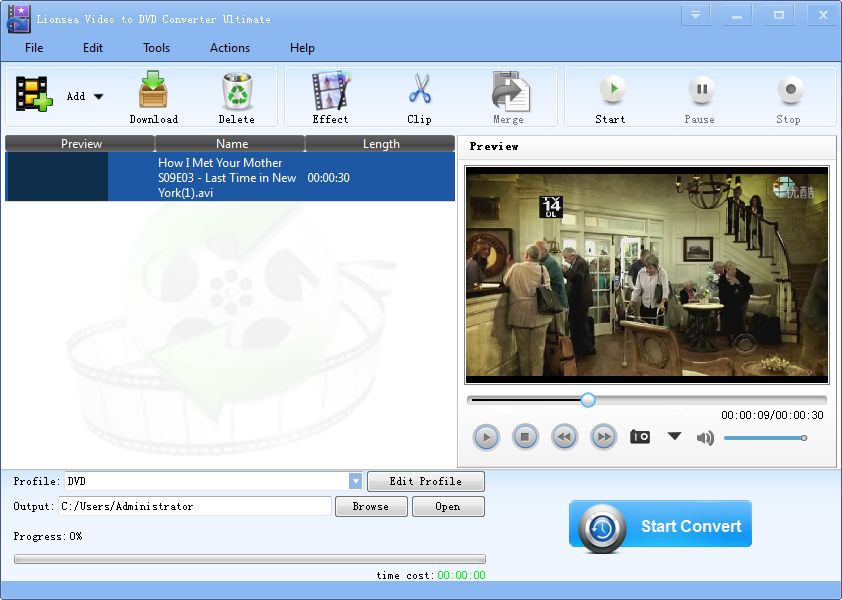The width and height of the screenshot is (842, 600).
Task: Pause the conversion
Action: 700,97
